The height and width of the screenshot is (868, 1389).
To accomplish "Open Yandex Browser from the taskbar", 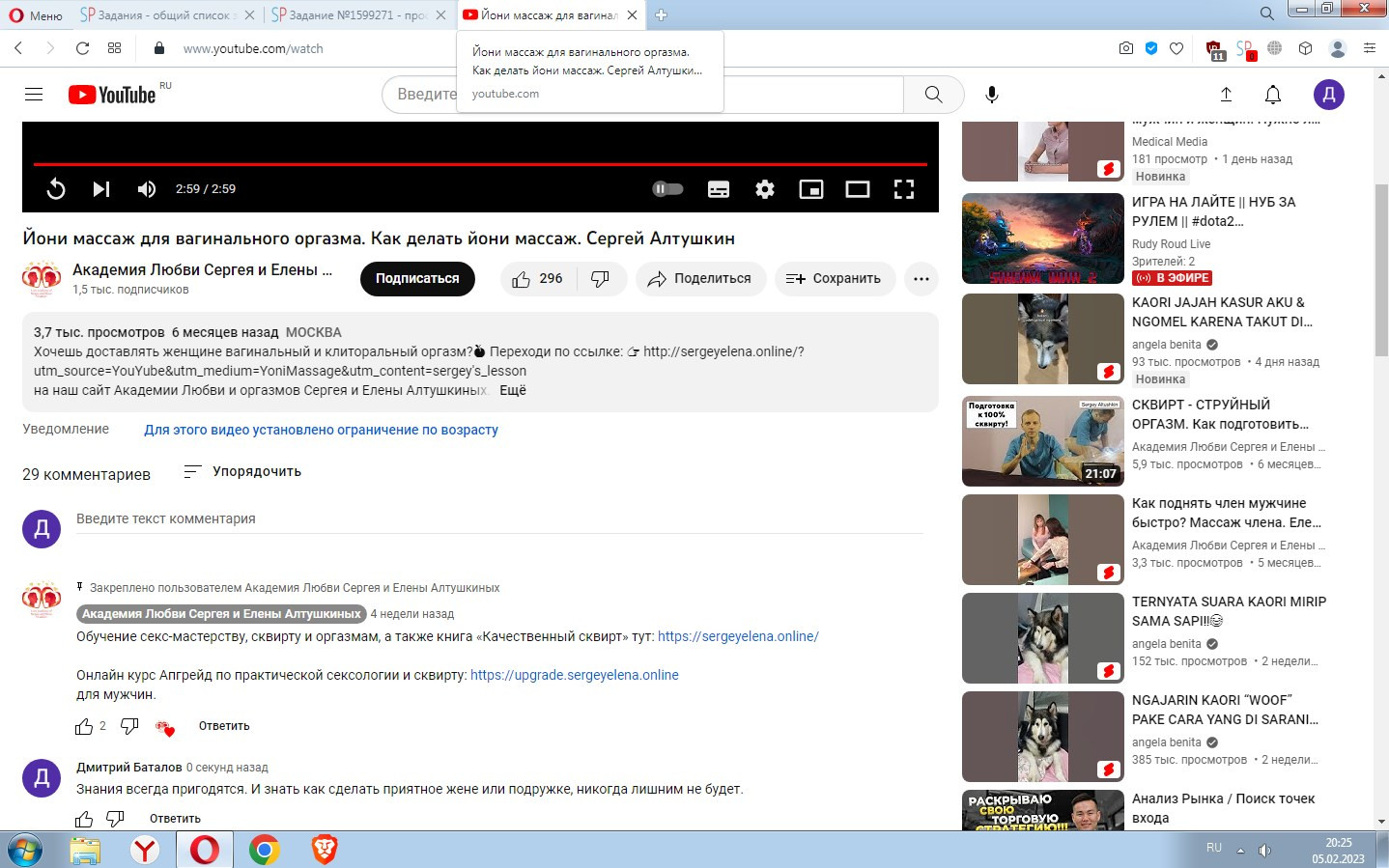I will click(145, 850).
